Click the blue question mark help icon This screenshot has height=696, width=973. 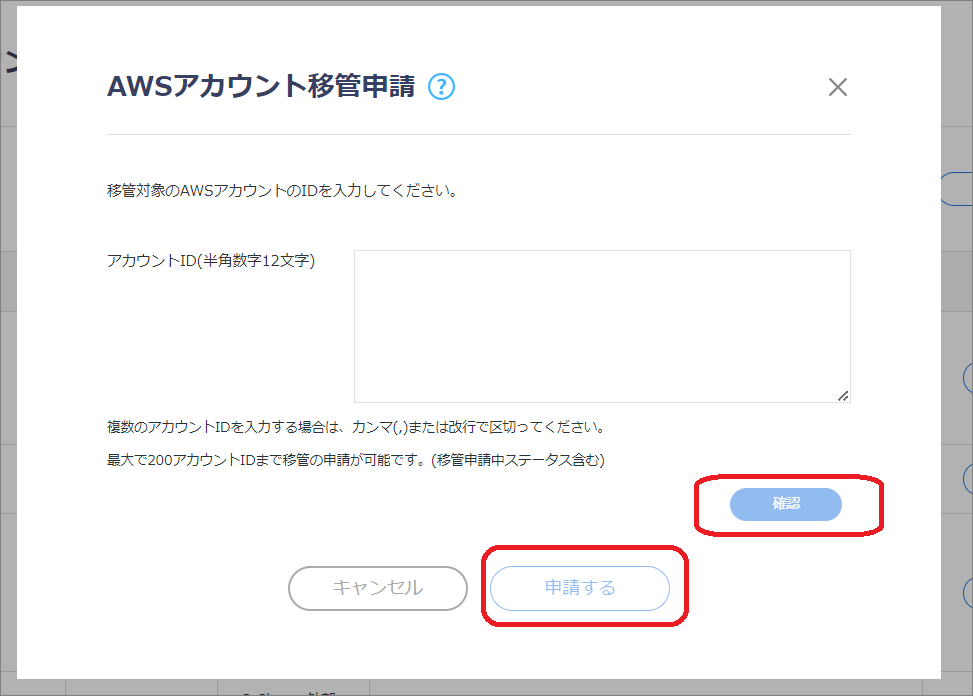(x=441, y=87)
